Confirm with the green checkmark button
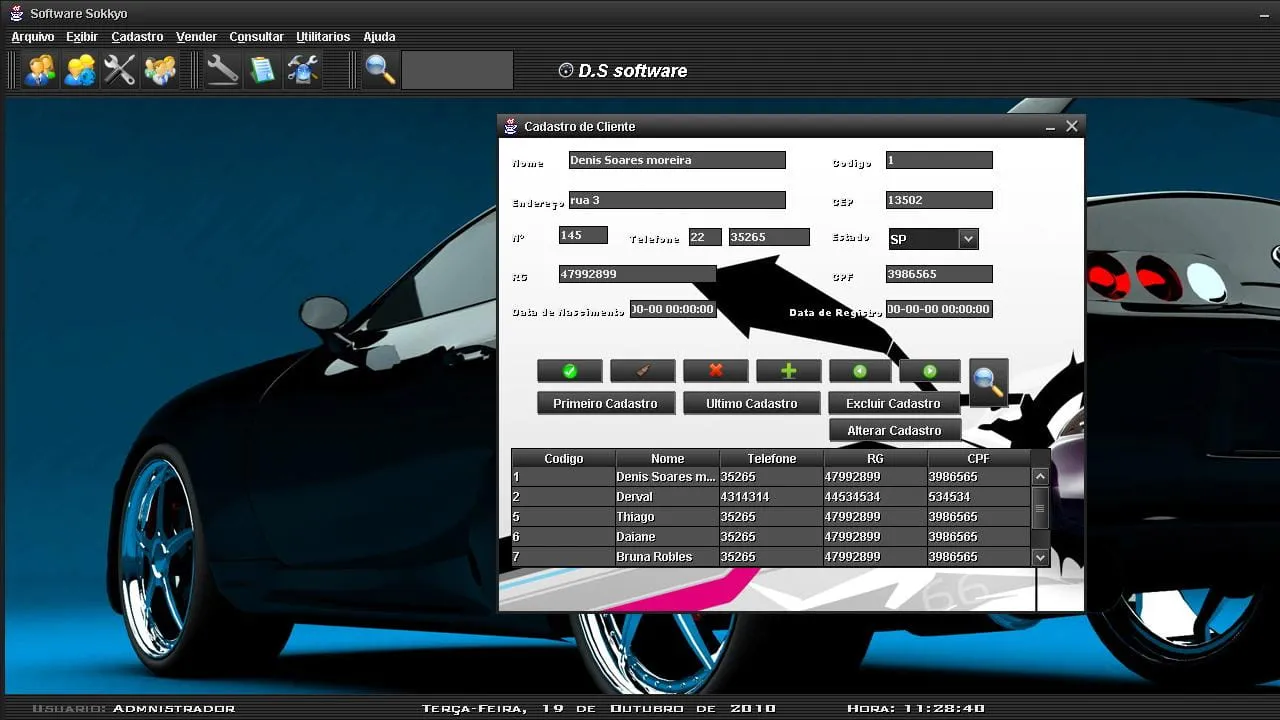 [570, 371]
